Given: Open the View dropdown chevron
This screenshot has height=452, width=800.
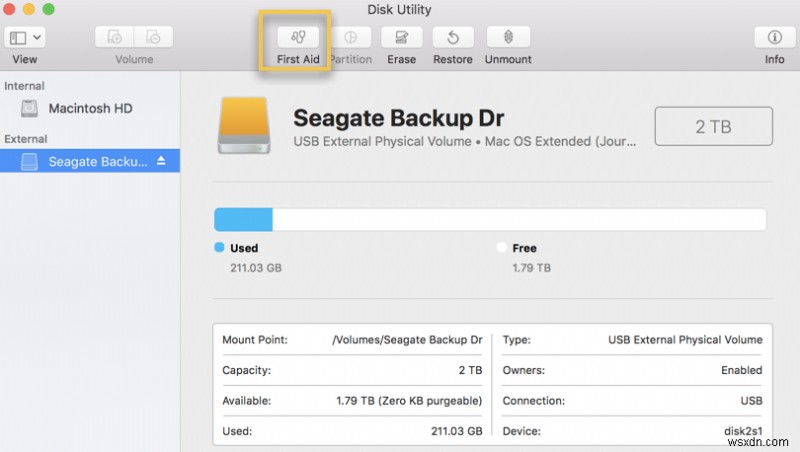Looking at the screenshot, I should pos(37,37).
